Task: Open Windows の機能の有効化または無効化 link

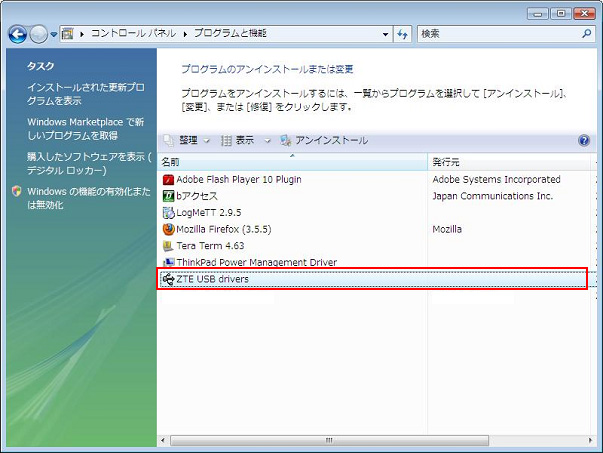Action: [88, 198]
